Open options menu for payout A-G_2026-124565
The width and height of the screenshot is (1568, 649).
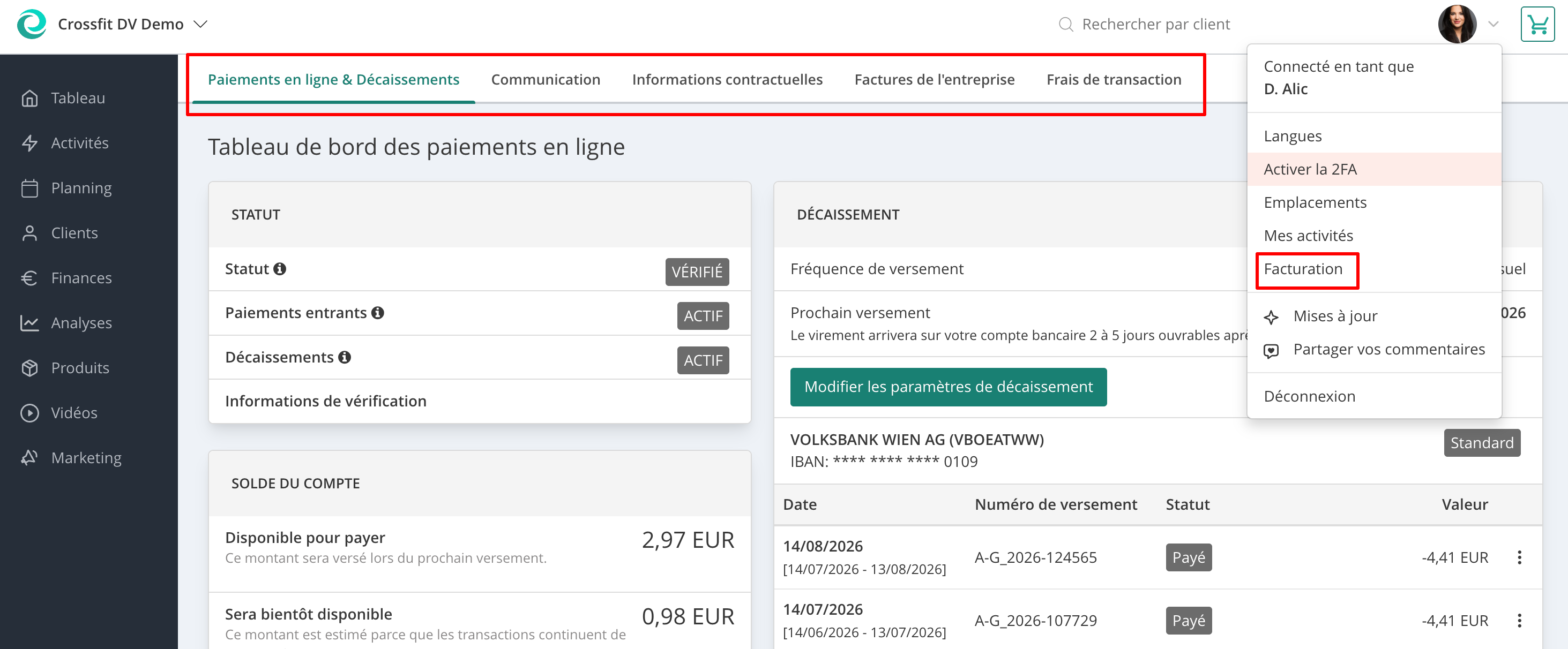pos(1519,557)
